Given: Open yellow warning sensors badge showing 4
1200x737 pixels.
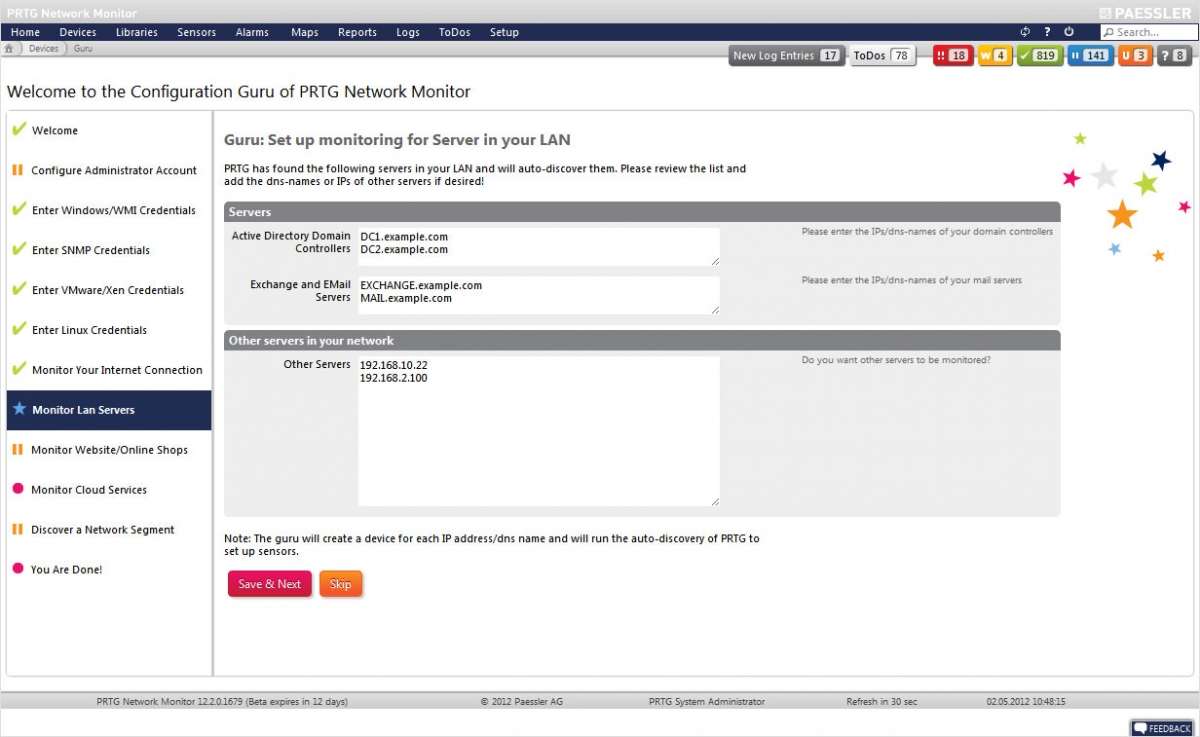Looking at the screenshot, I should click(x=995, y=56).
